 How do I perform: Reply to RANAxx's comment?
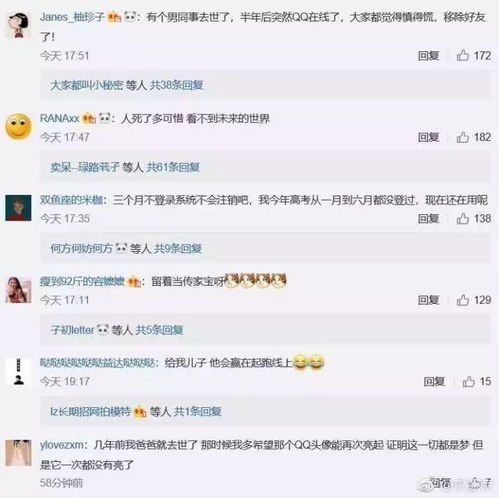point(428,137)
